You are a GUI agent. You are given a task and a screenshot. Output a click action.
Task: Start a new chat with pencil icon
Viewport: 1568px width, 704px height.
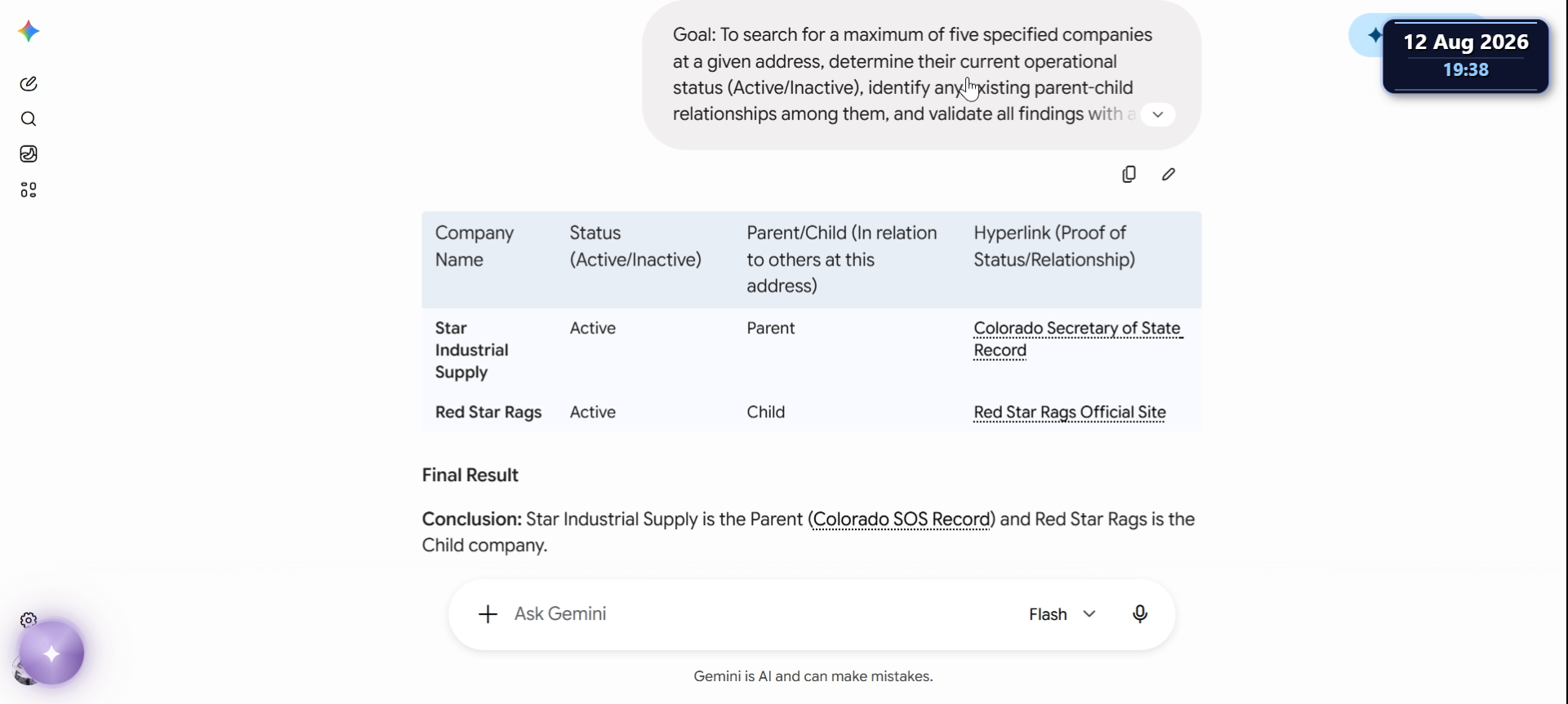[x=29, y=83]
